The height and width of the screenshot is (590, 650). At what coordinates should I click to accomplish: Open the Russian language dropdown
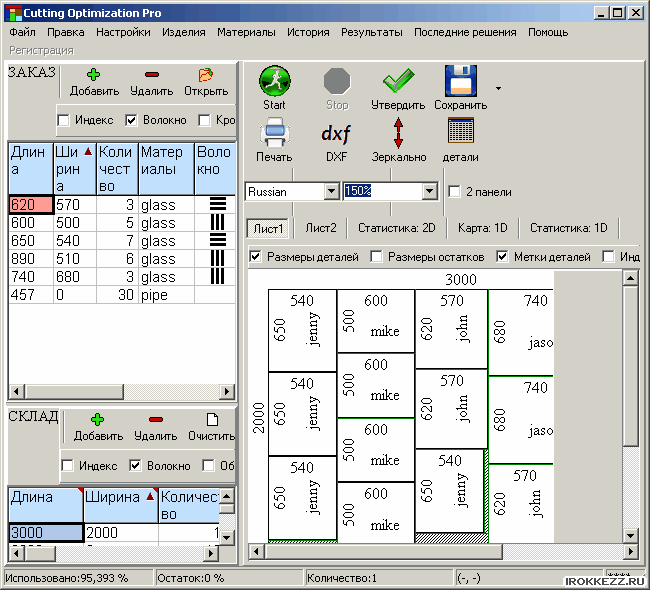pos(331,191)
